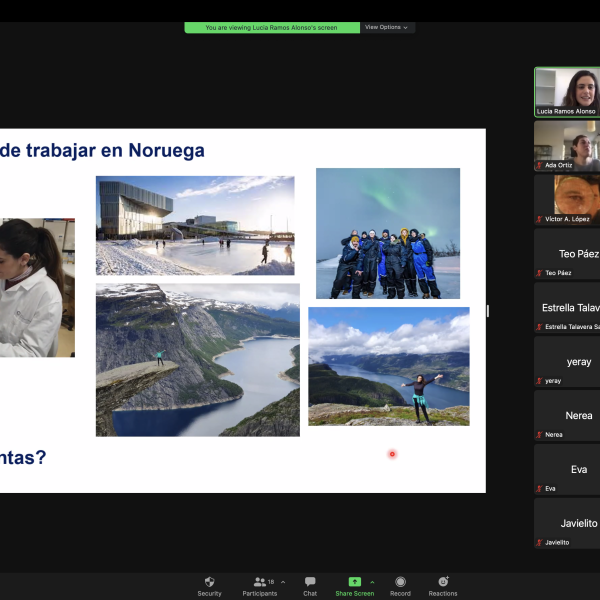Click the green Share Screen icon

click(354, 582)
